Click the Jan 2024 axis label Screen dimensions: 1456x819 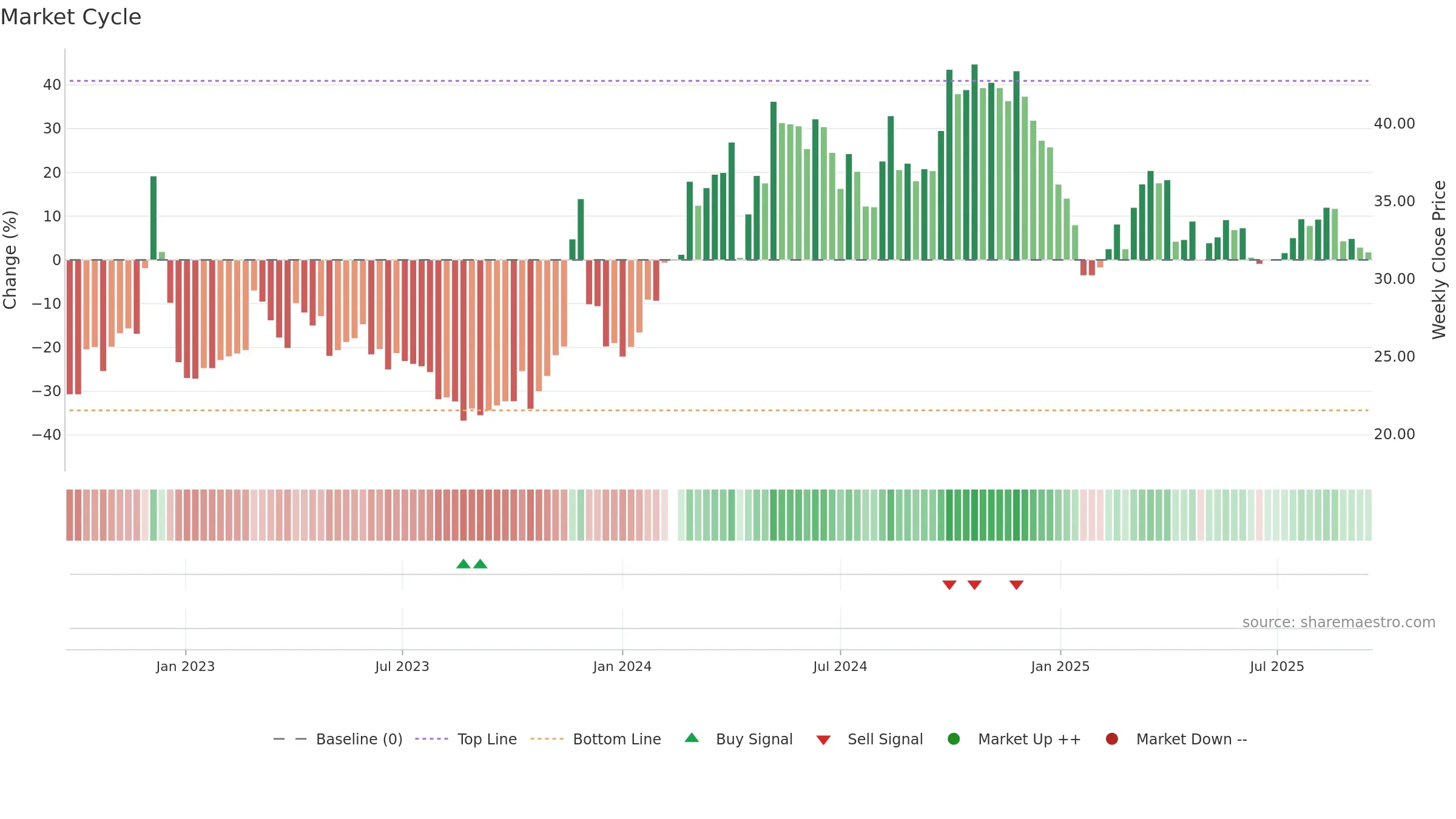coord(622,666)
